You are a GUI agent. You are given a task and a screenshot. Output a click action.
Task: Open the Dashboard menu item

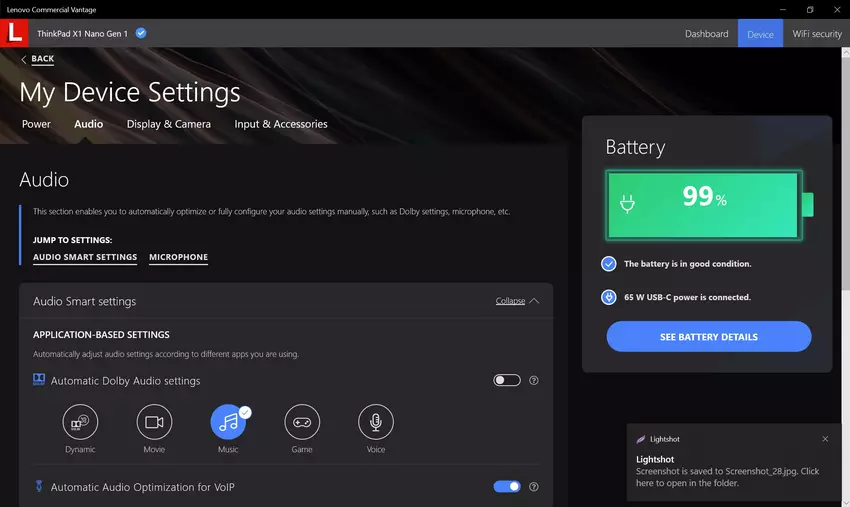[x=706, y=34]
